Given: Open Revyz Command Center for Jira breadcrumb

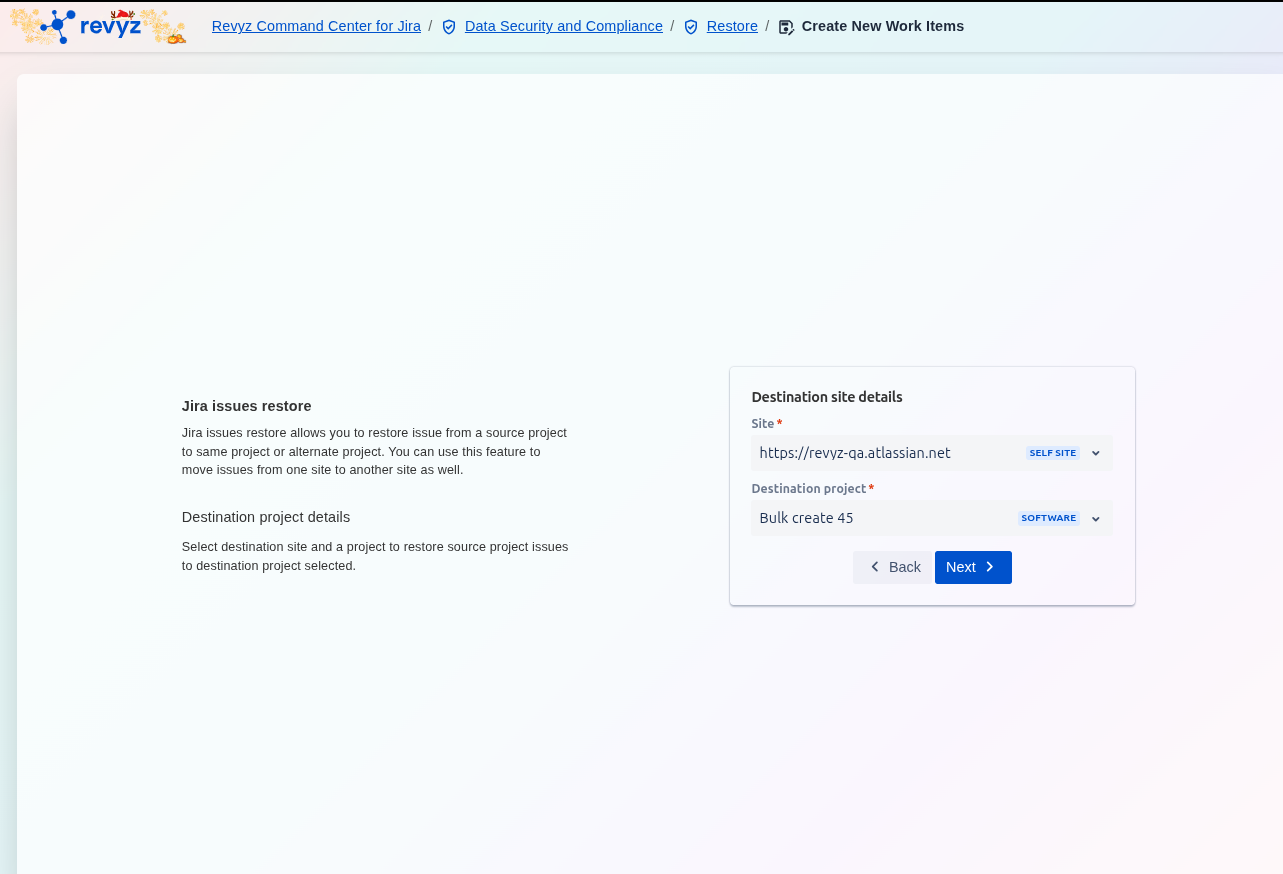Looking at the screenshot, I should point(316,26).
